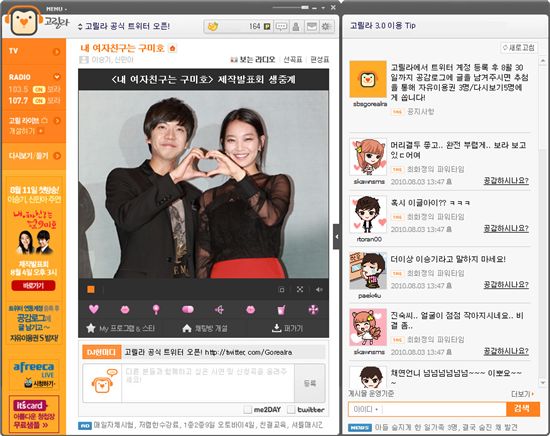
Task: Click the Gorealra mascot logo
Action: pyautogui.click(x=24, y=22)
